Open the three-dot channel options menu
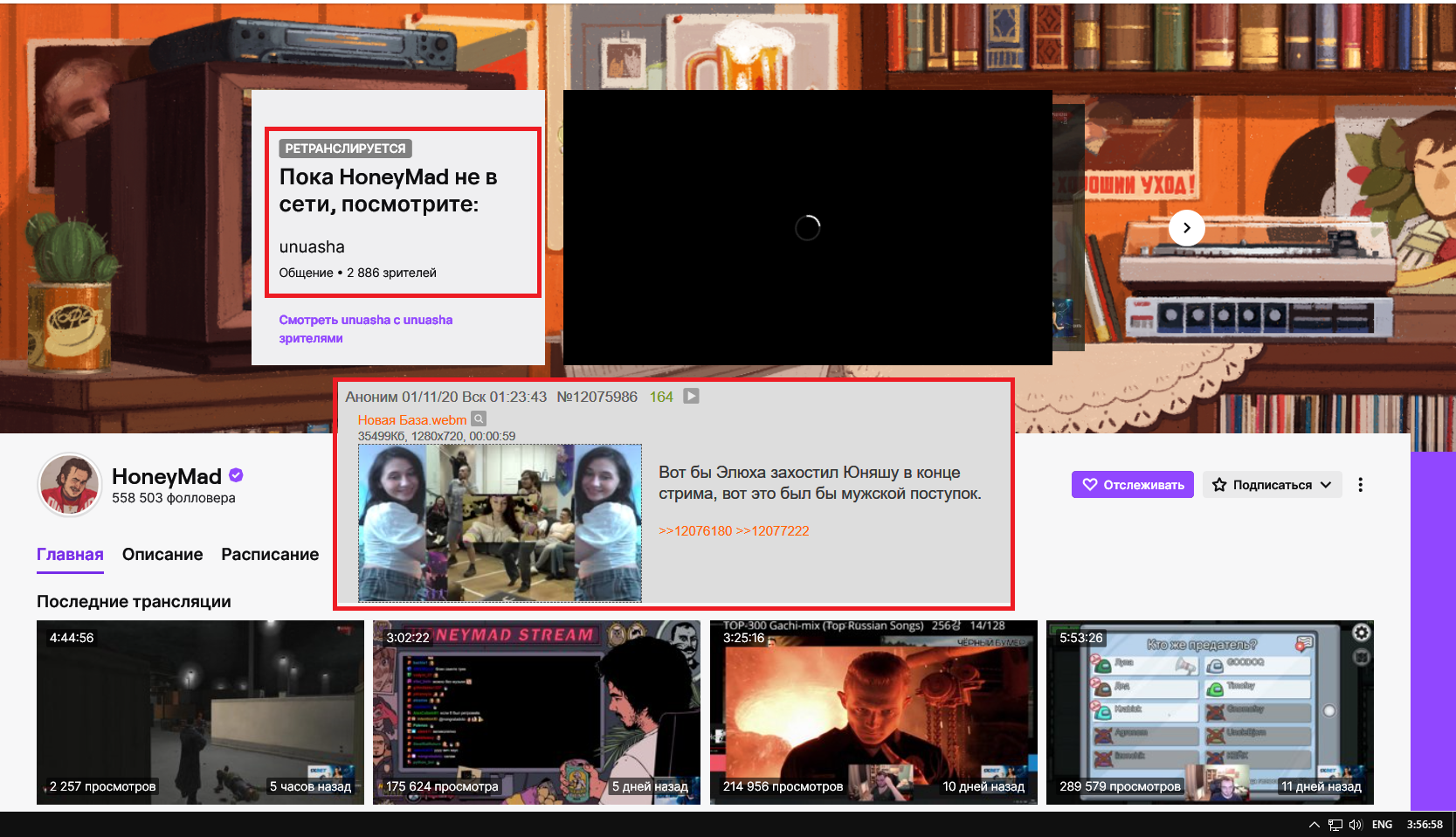This screenshot has width=1456, height=837. pyautogui.click(x=1360, y=485)
